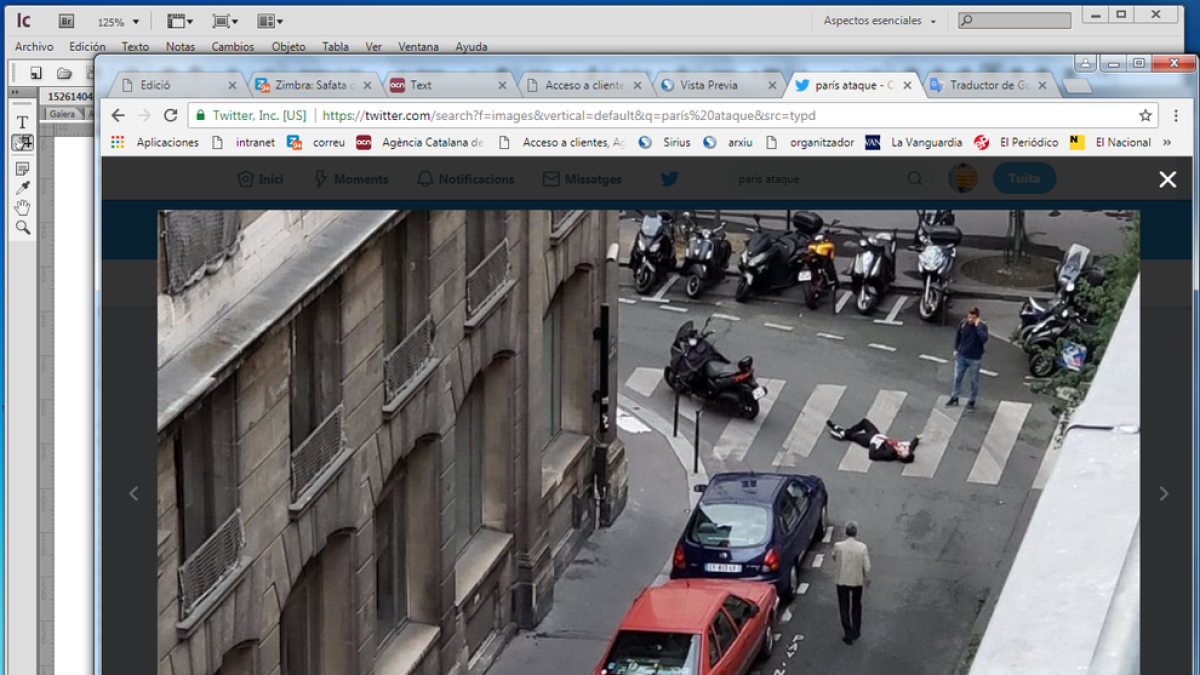Open Twitter notifications via the bell icon
1200x675 pixels.
tap(424, 179)
